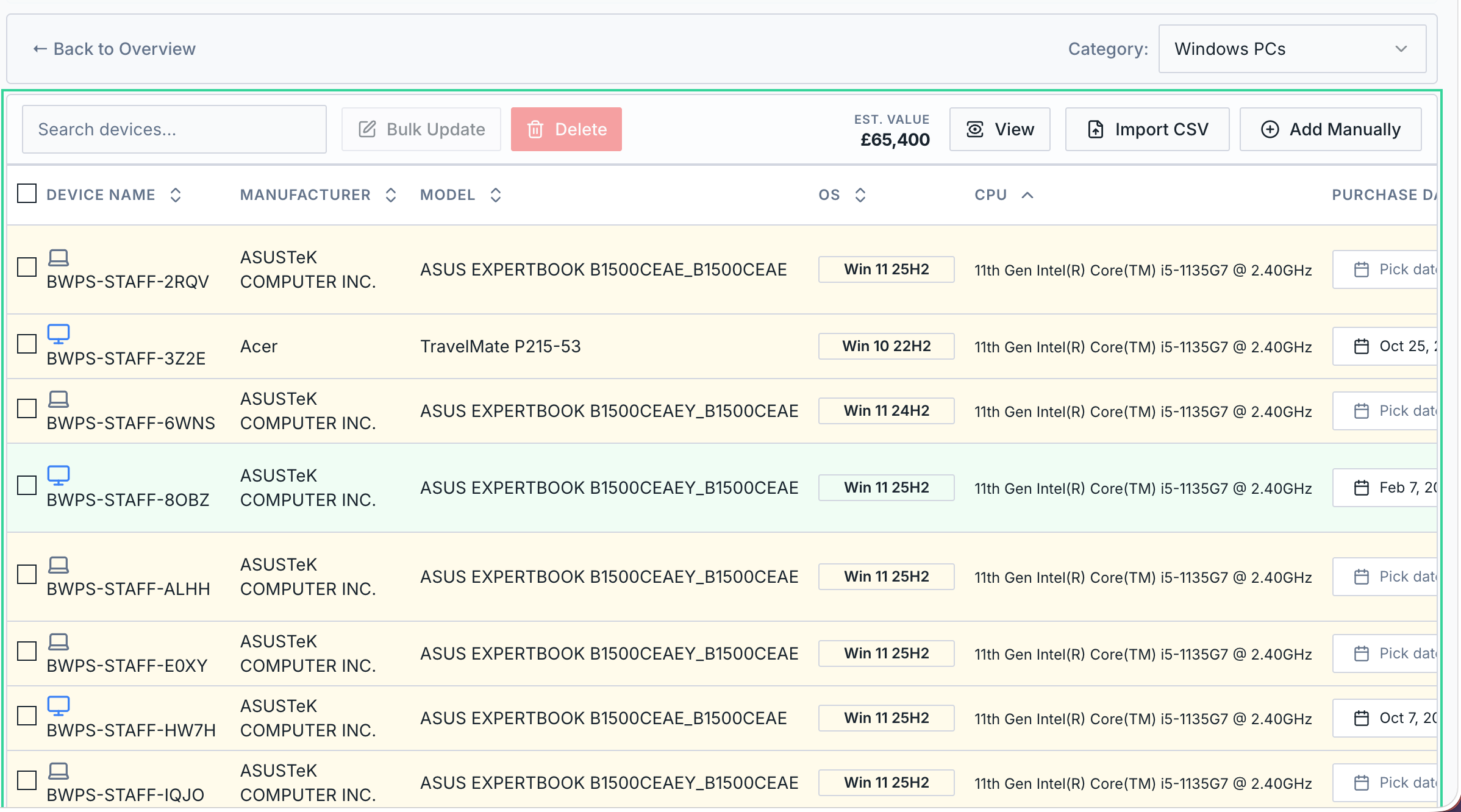The width and height of the screenshot is (1461, 812).
Task: Toggle CPU column sort chevron
Action: (x=1027, y=195)
